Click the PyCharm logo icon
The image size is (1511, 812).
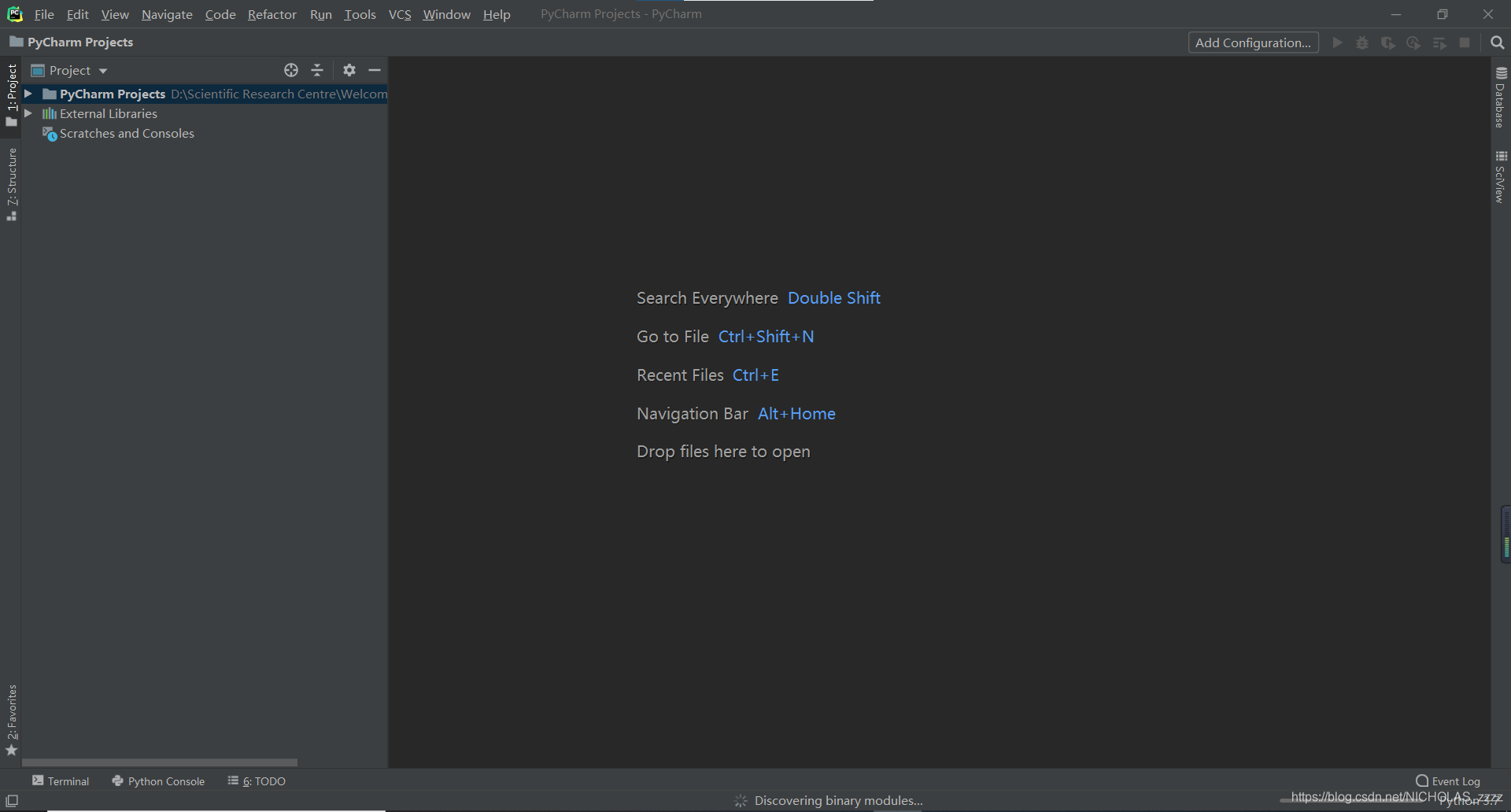point(15,14)
